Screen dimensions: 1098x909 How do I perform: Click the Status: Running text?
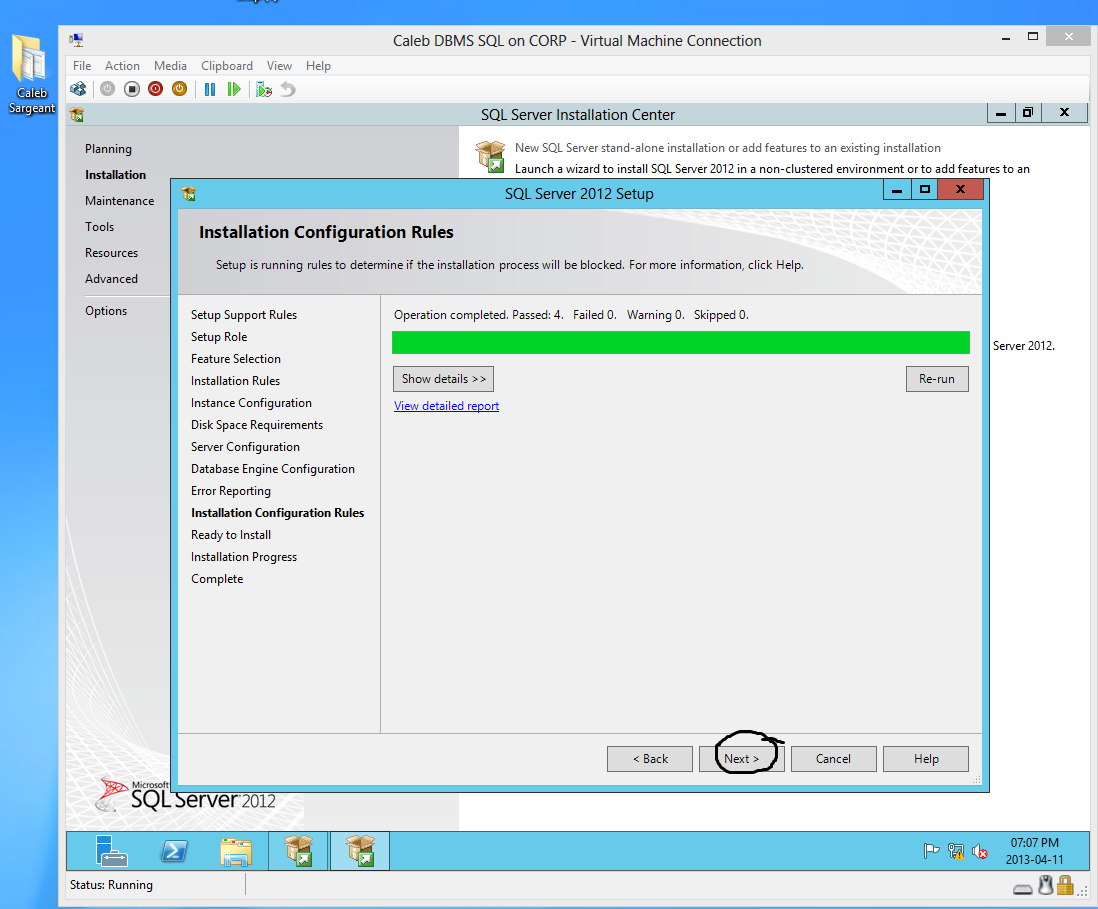coord(111,885)
